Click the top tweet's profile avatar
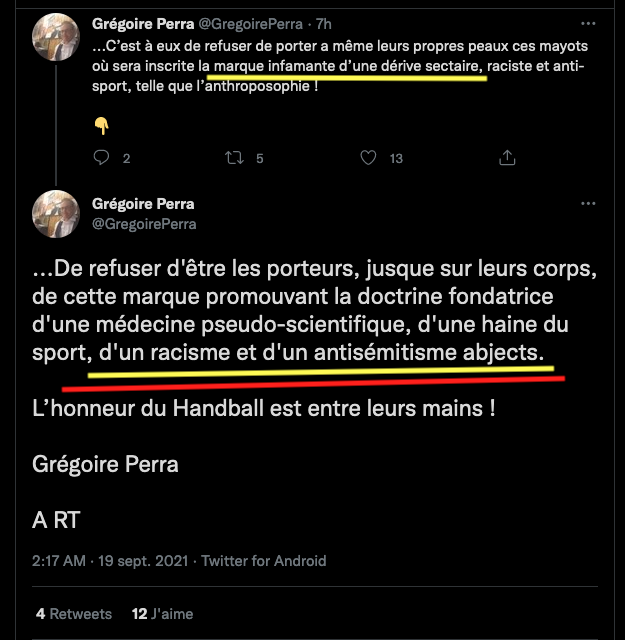Screen dimensions: 625x640 click(x=57, y=40)
